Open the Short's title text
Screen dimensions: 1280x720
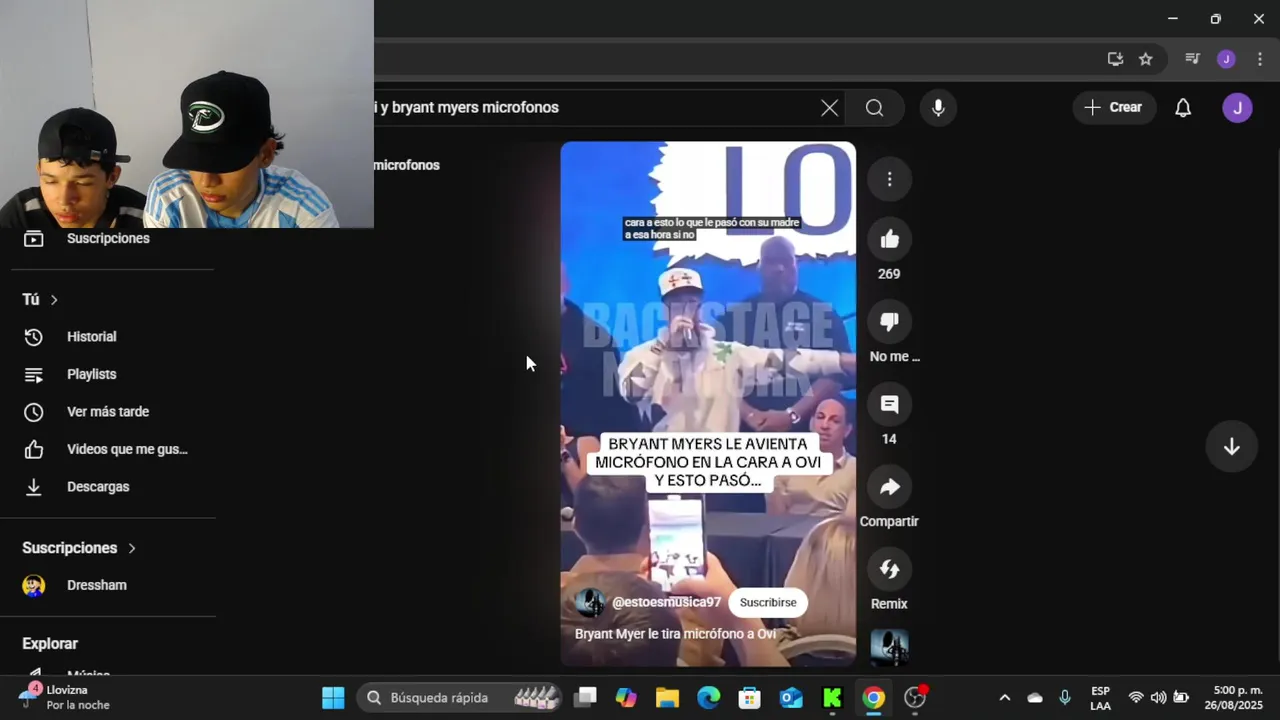click(675, 634)
